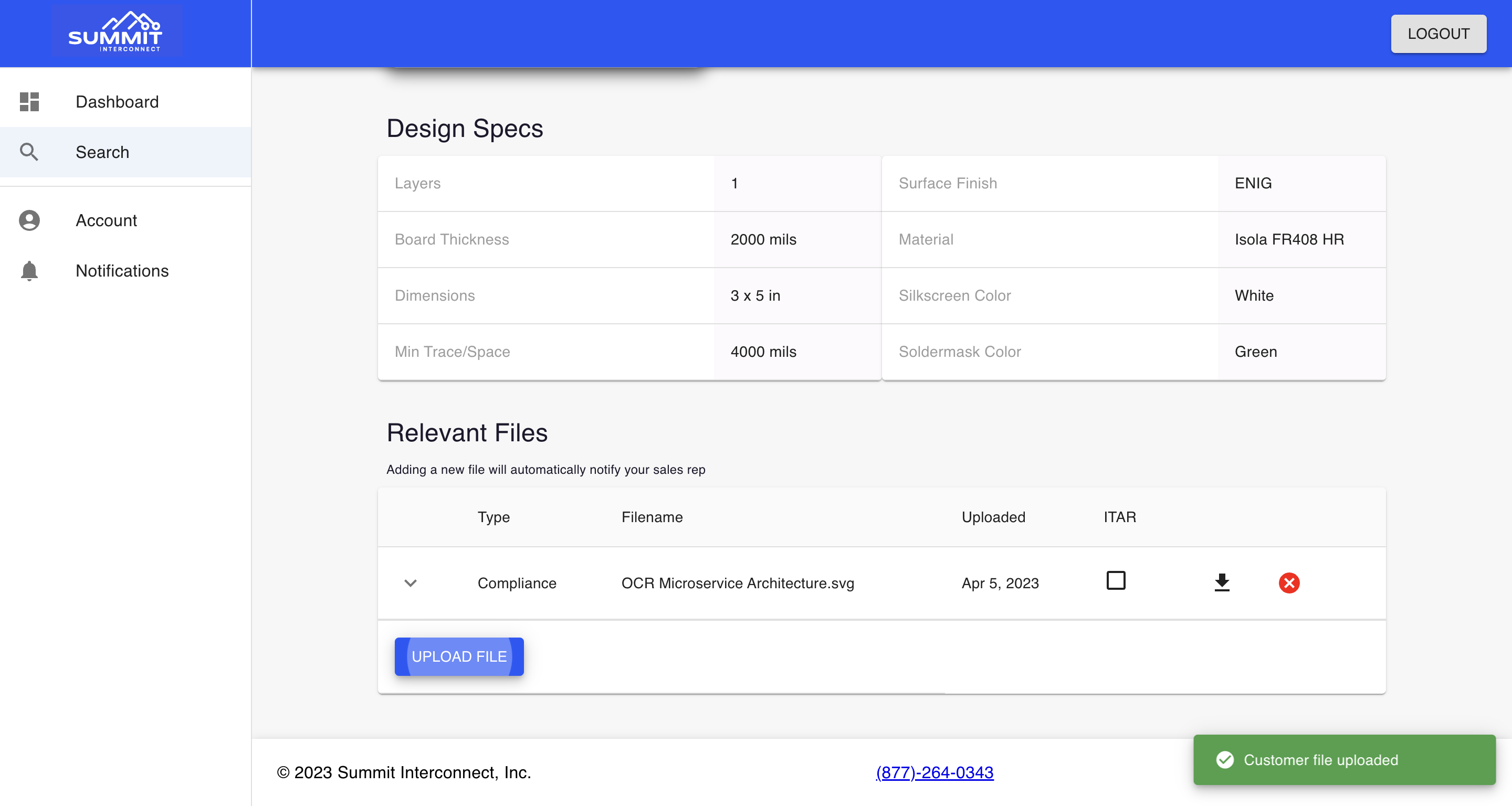1512x806 pixels.
Task: Click the Filename column header
Action: coord(652,517)
